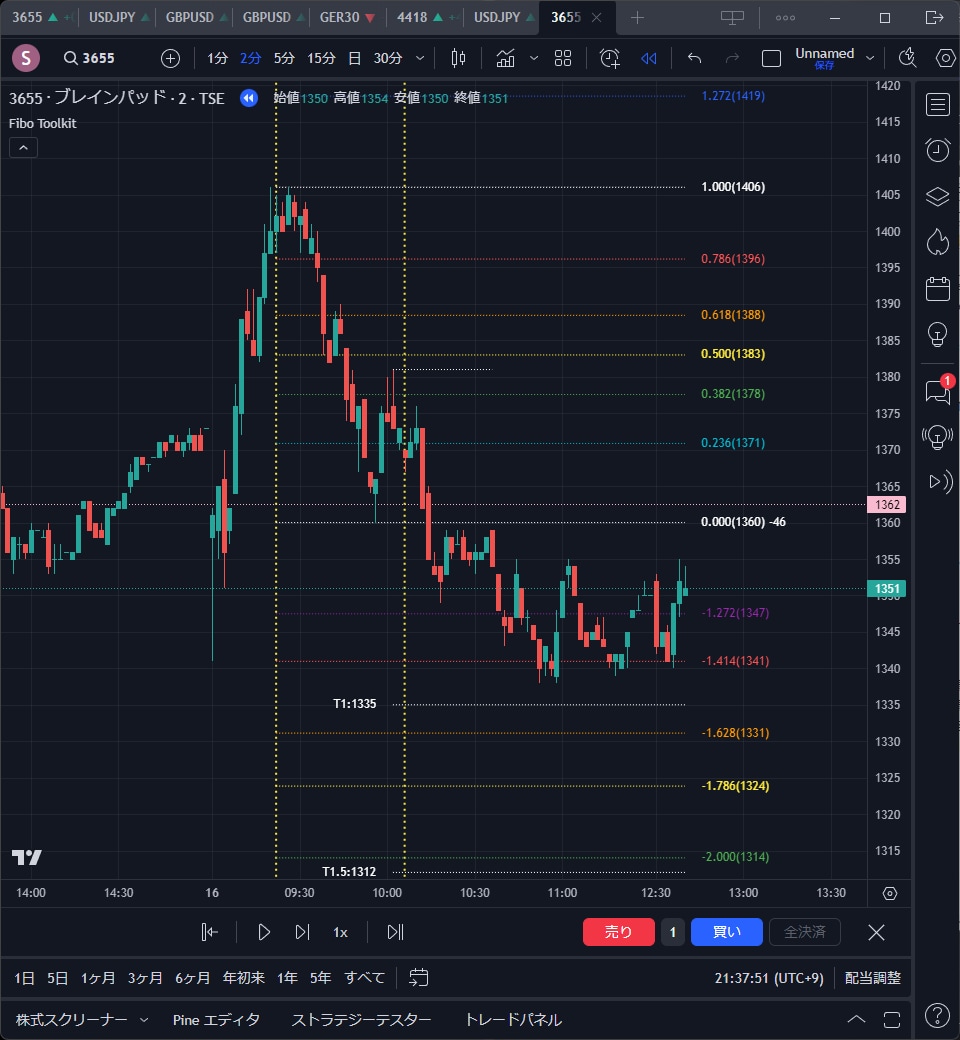Expand the layout save dropdown arrow

(x=870, y=58)
